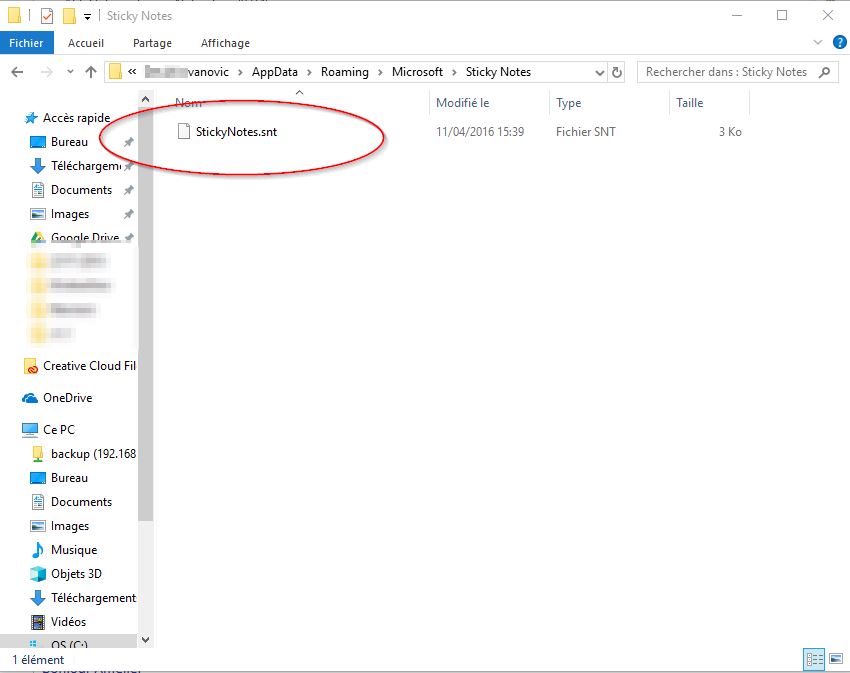Open Explorer help icon
Image resolution: width=850 pixels, height=673 pixels.
point(840,42)
